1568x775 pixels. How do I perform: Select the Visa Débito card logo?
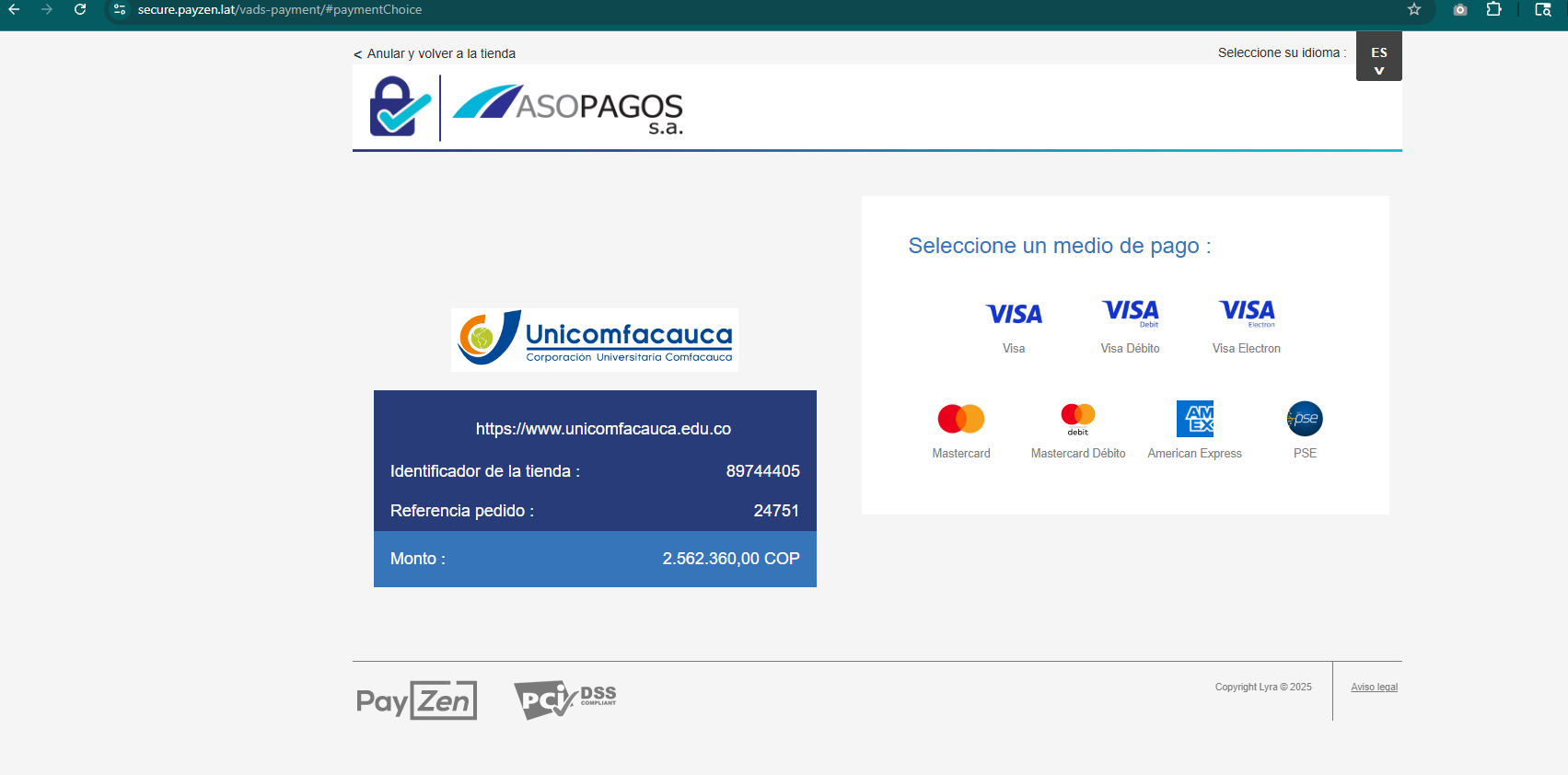tap(1131, 313)
